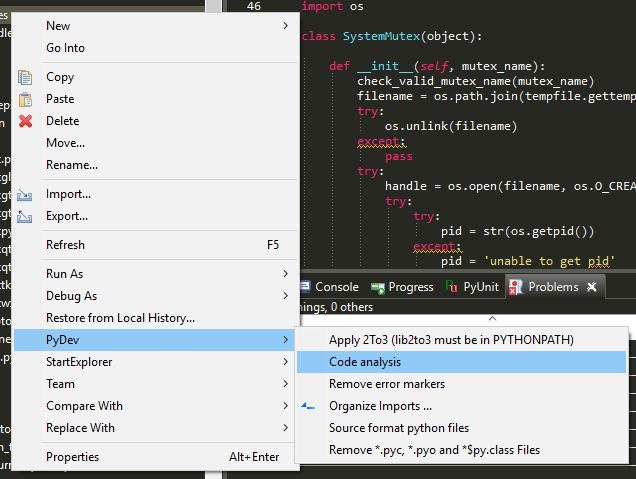Click the pid = str(os.getpid()) line
This screenshot has width=636, height=479.
[x=517, y=231]
